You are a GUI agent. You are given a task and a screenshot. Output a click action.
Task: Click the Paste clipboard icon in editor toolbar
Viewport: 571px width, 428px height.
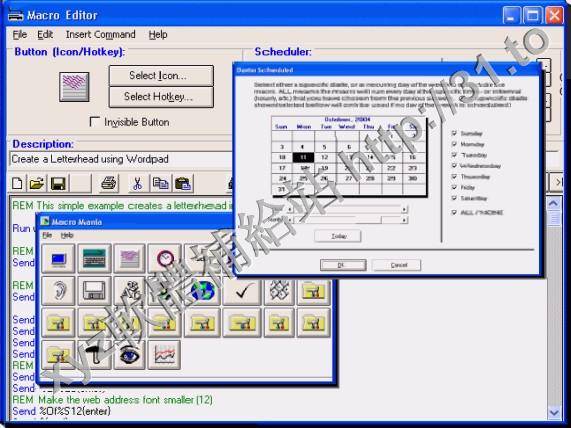[183, 183]
